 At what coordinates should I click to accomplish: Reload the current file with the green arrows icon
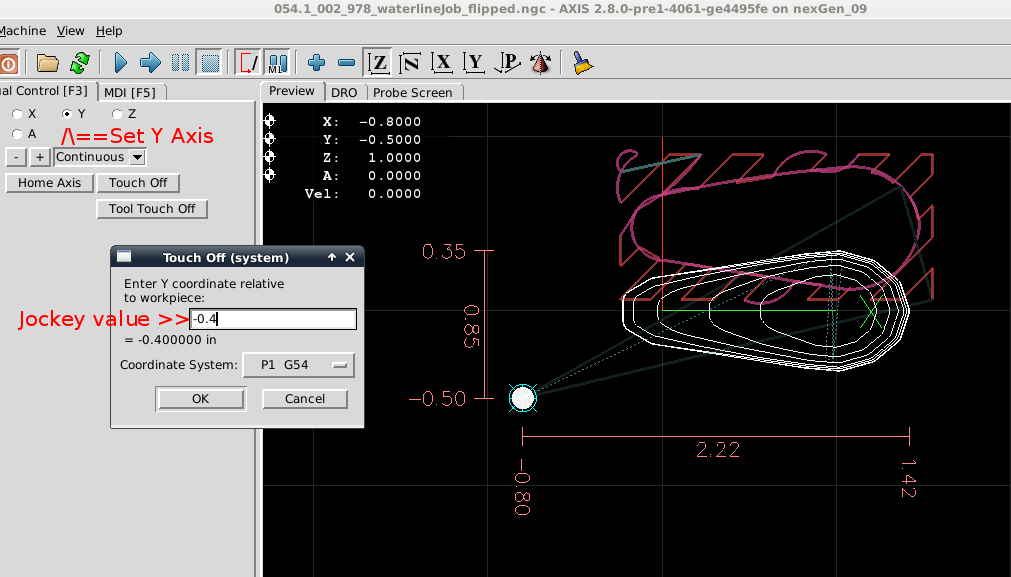[80, 63]
